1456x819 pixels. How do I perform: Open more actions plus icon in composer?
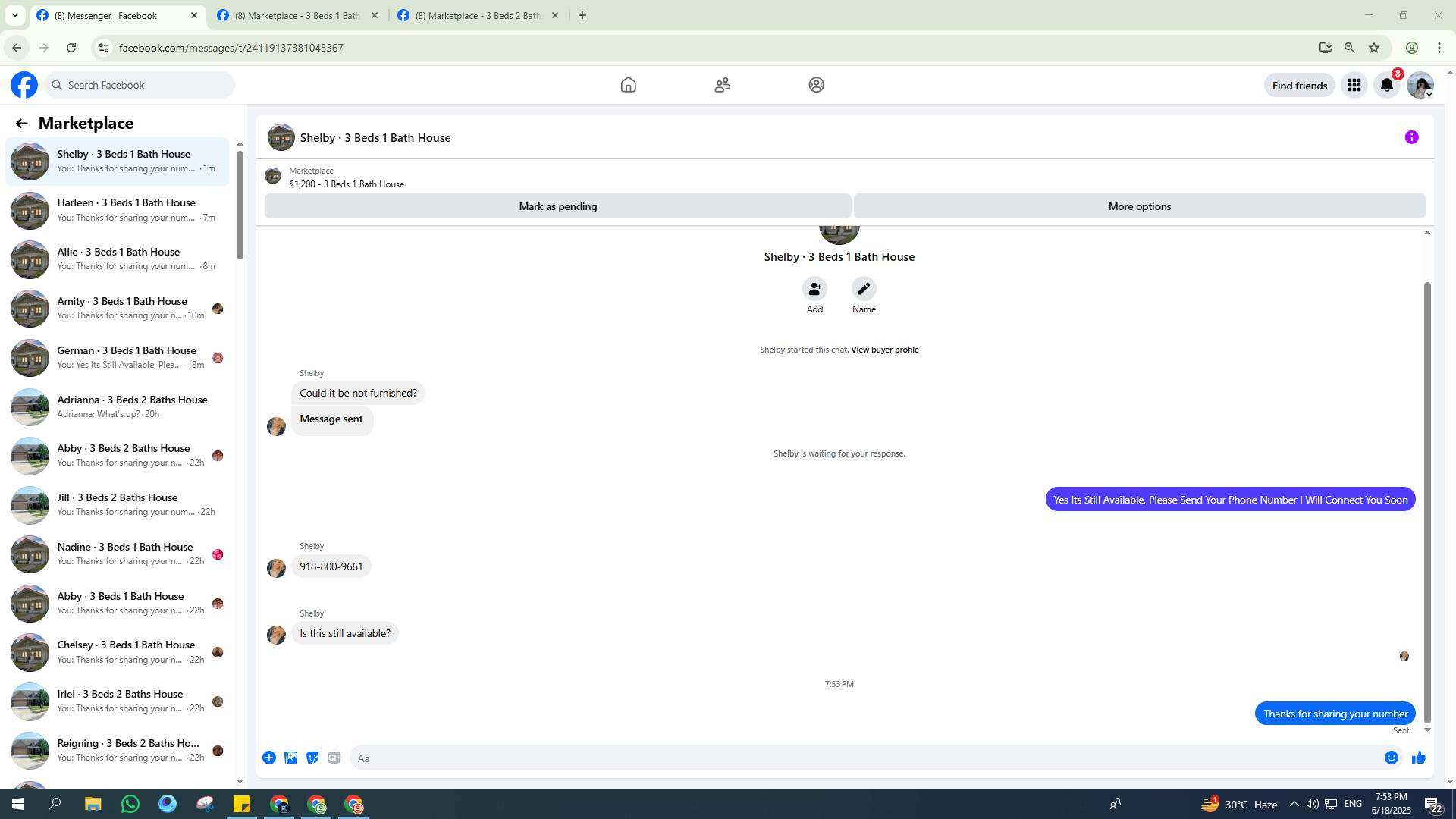[269, 758]
